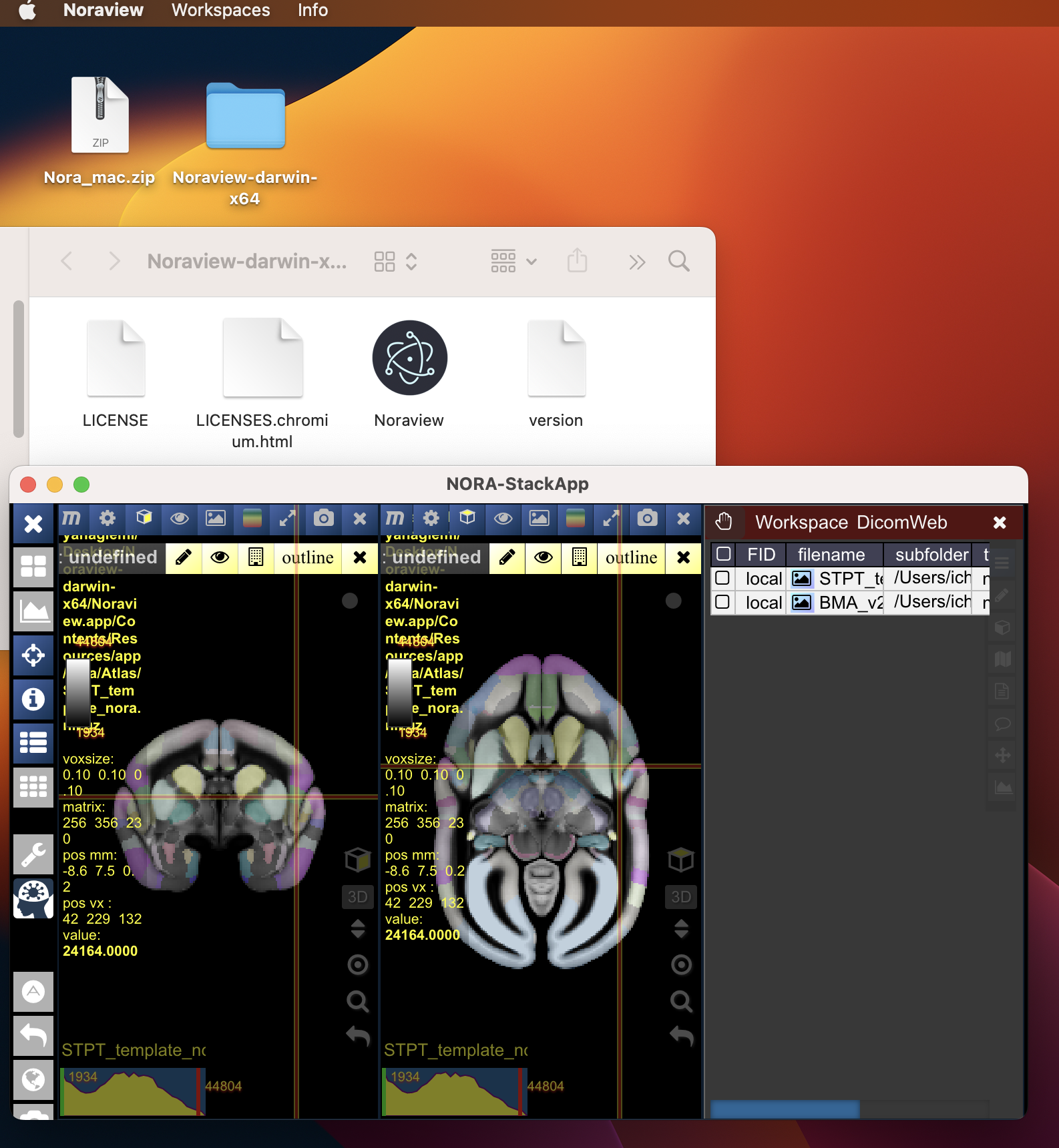1059x1148 pixels.
Task: Toggle 3D mode in left viewport
Action: click(358, 897)
